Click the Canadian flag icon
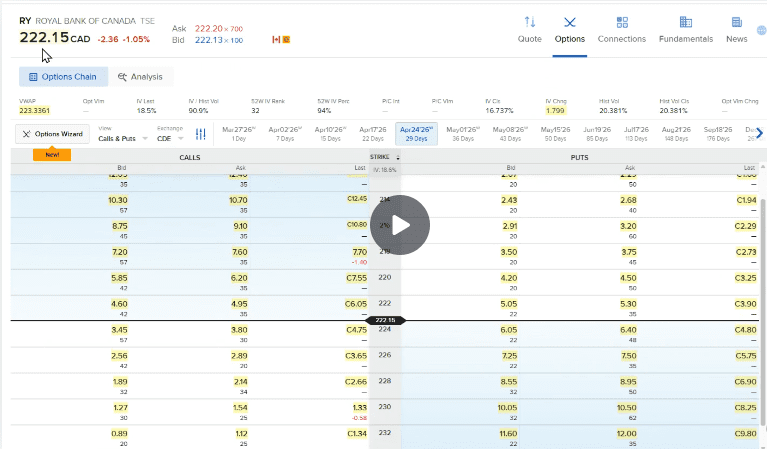The image size is (767, 449). [276, 39]
